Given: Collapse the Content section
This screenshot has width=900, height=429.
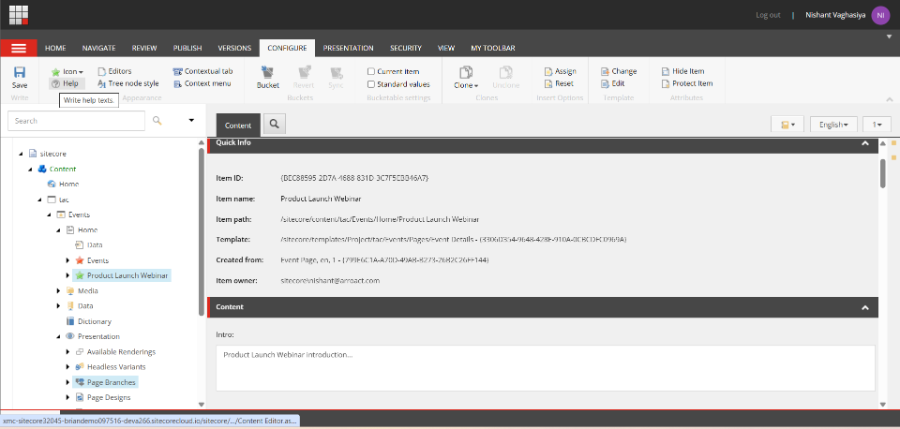Looking at the screenshot, I should pyautogui.click(x=865, y=308).
